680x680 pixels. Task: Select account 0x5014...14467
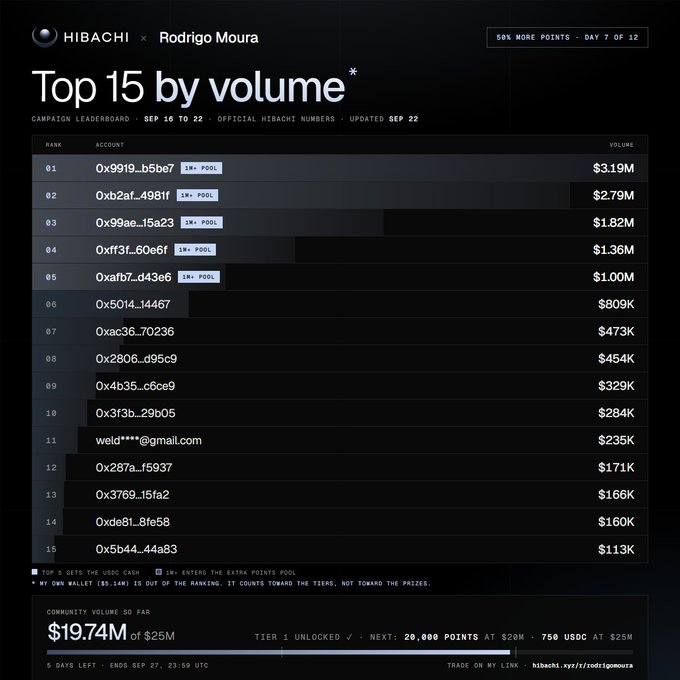pyautogui.click(x=133, y=304)
